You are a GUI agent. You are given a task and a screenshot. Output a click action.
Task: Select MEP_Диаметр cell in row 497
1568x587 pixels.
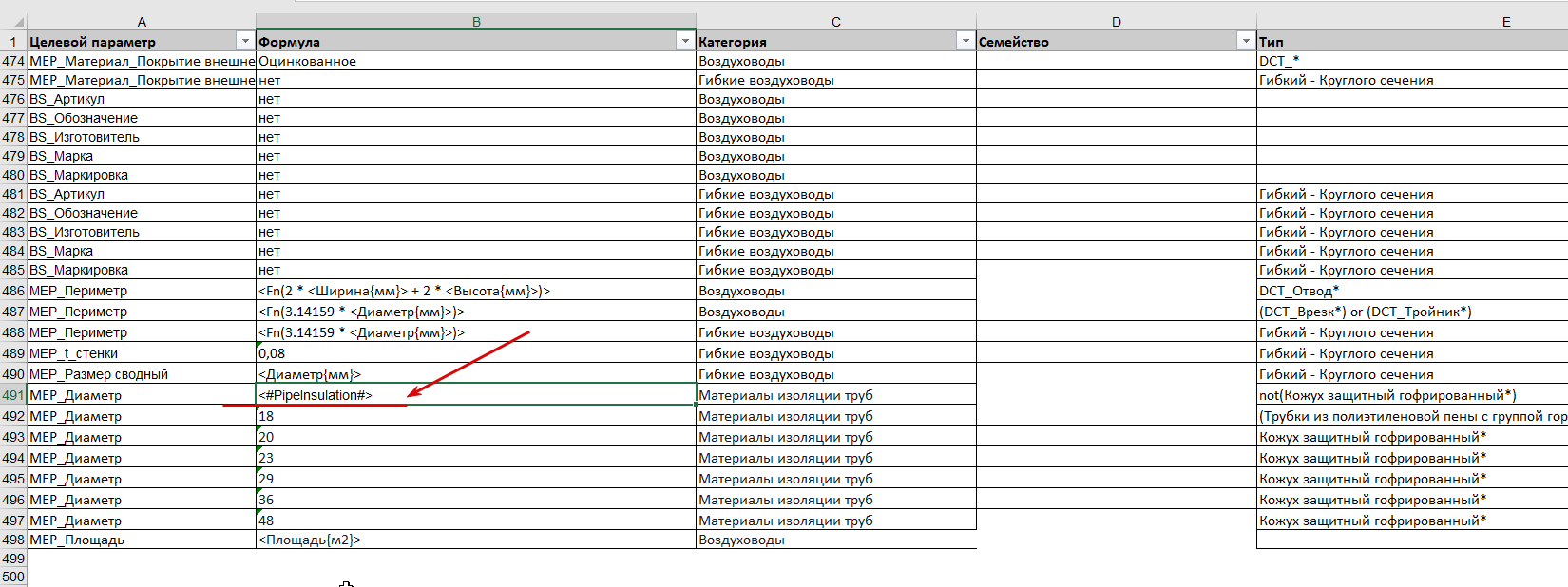(142, 521)
